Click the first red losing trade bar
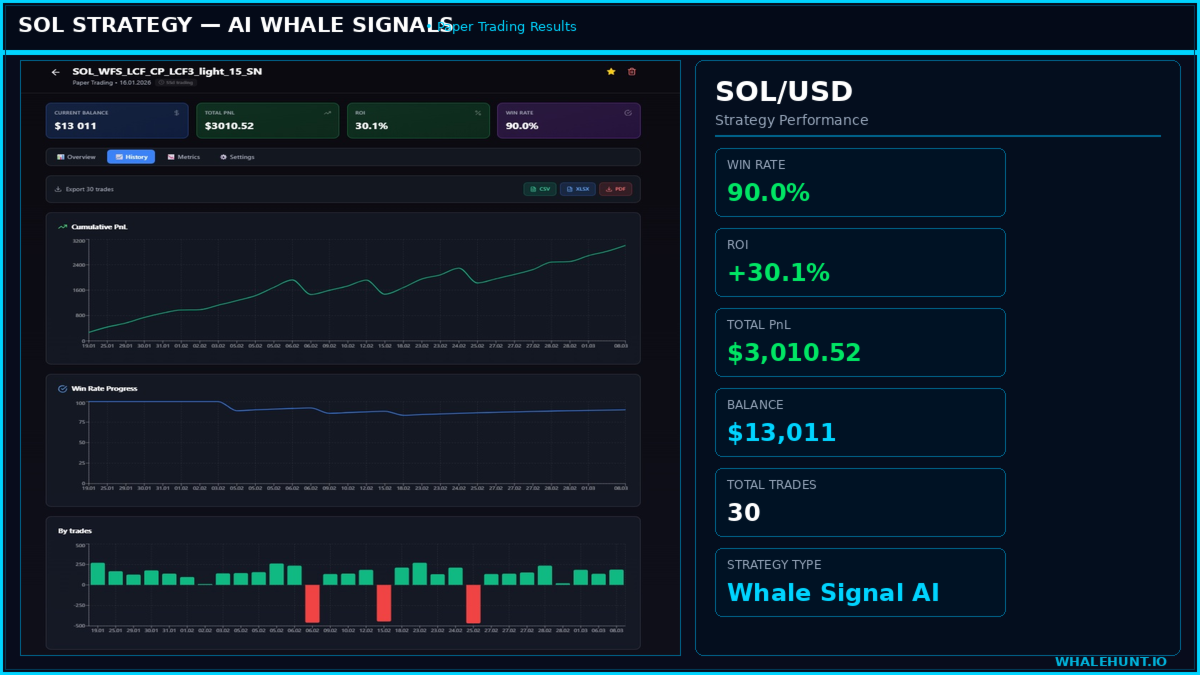Screen dimensions: 1200x675 pyautogui.click(x=312, y=604)
